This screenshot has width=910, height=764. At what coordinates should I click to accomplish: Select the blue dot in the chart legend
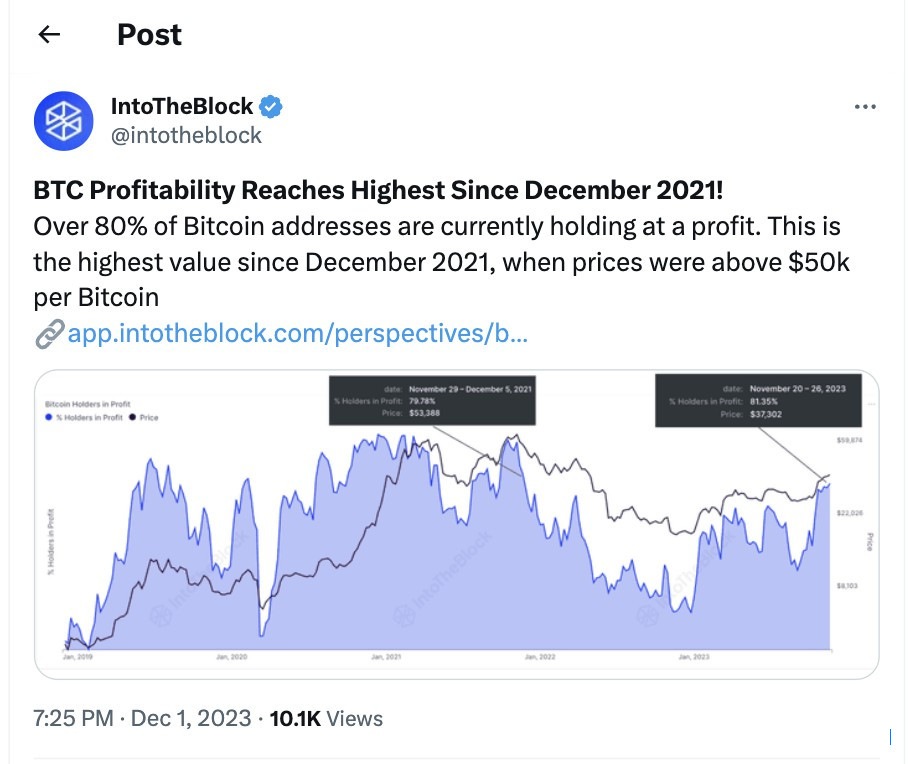(48, 416)
